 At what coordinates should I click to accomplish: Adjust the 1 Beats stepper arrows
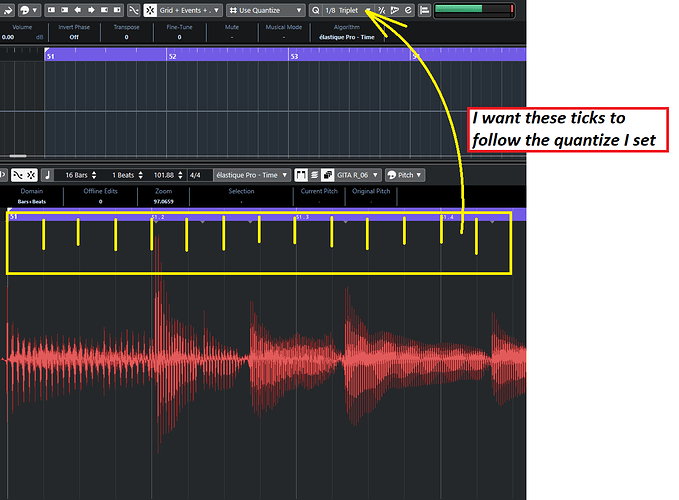(x=140, y=175)
